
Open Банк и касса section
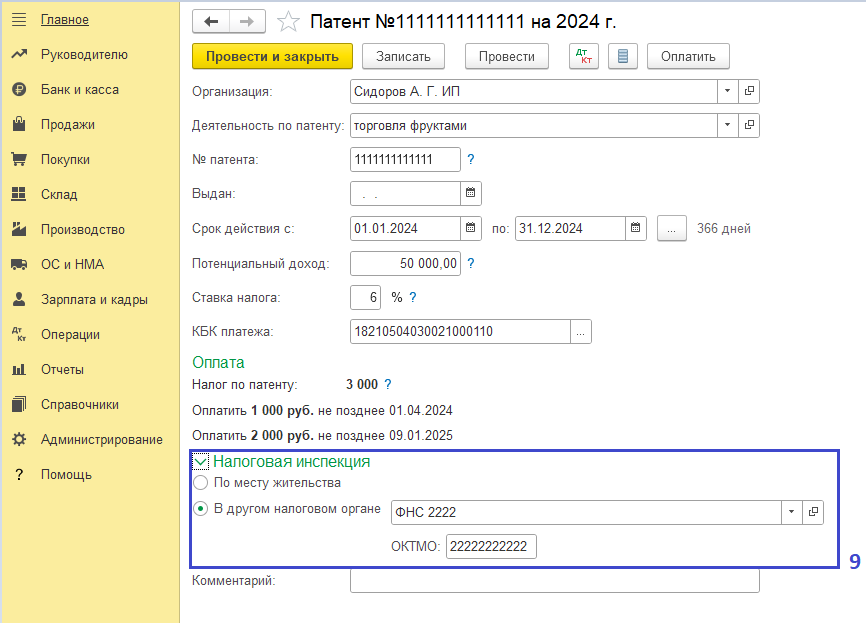(79, 90)
